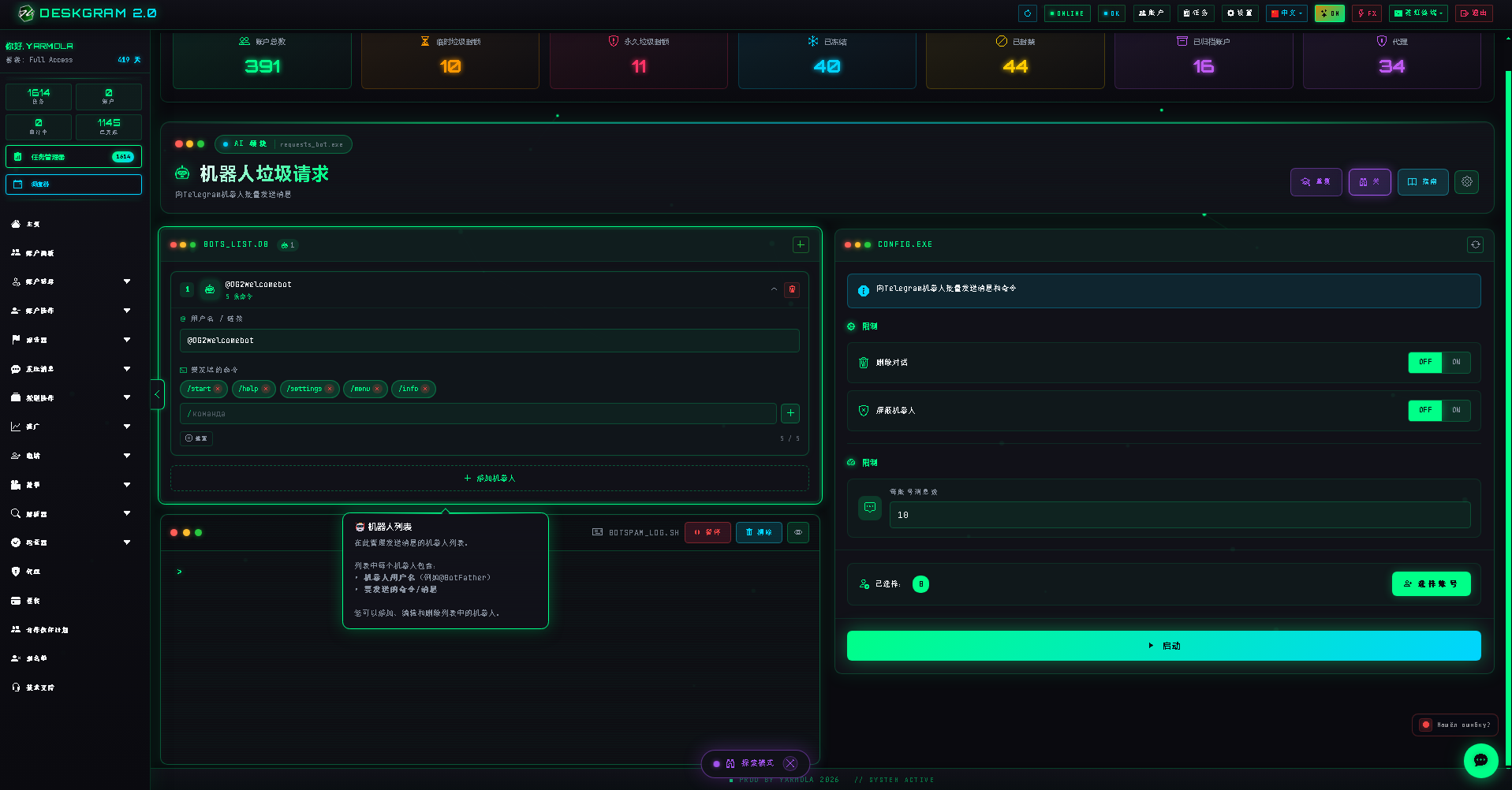Toggle the FX effects button
Viewport: 1512px width, 790px height.
(x=1367, y=13)
